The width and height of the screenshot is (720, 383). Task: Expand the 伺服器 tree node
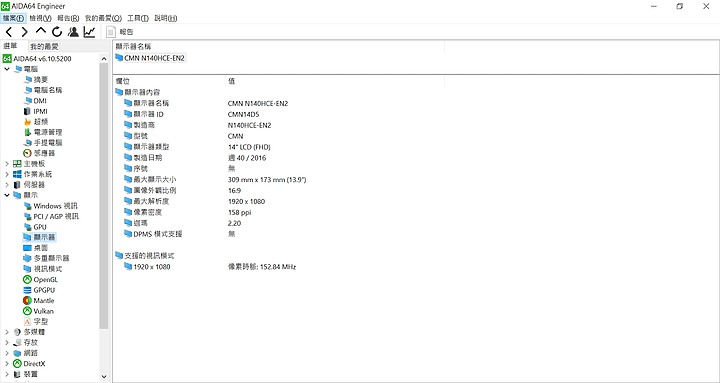pyautogui.click(x=7, y=185)
